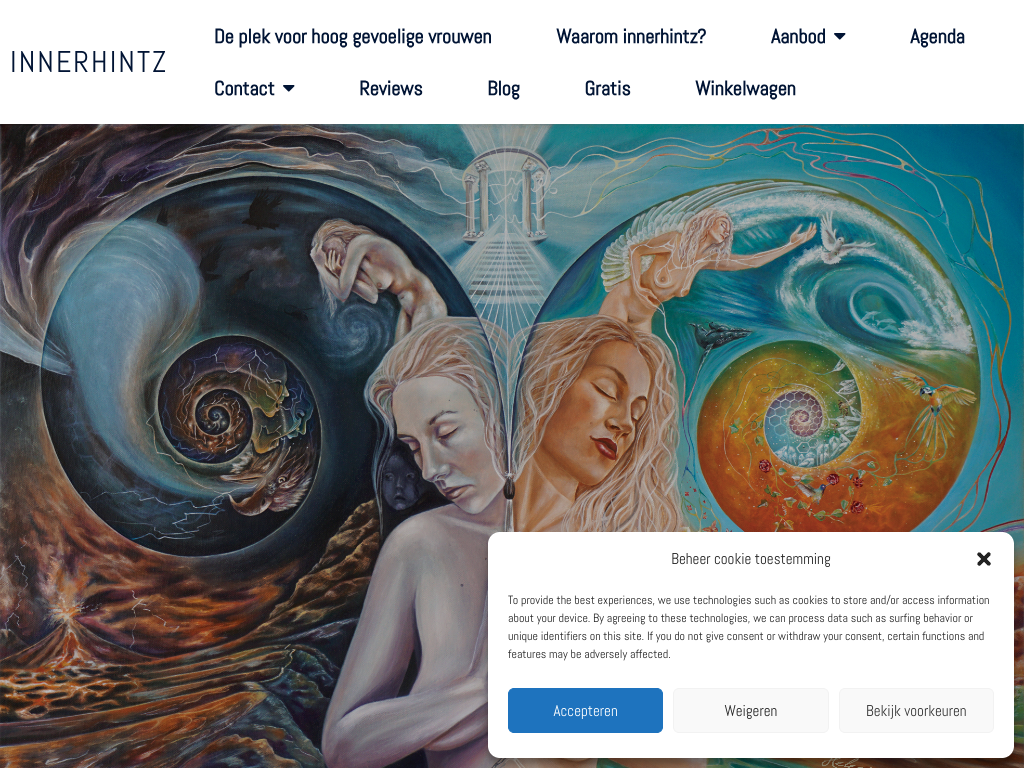The width and height of the screenshot is (1024, 768).
Task: View the Winkelwagen shopping cart
Action: click(745, 88)
